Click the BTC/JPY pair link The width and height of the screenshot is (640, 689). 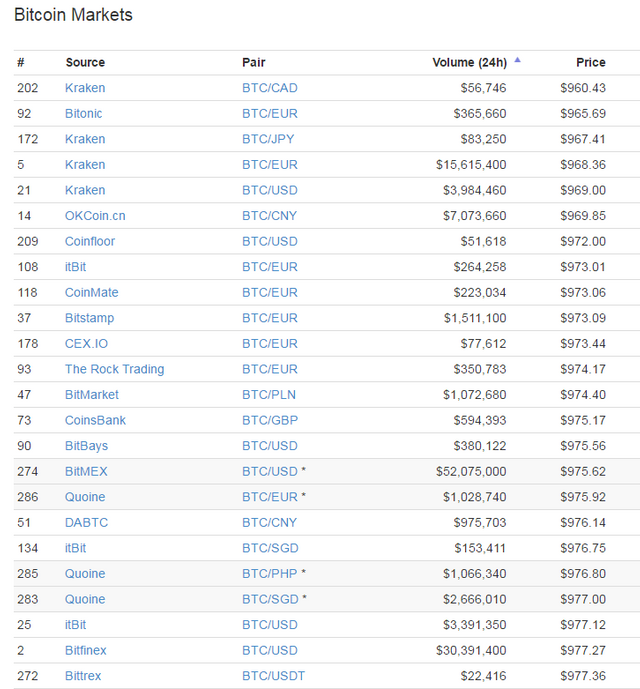click(x=268, y=139)
